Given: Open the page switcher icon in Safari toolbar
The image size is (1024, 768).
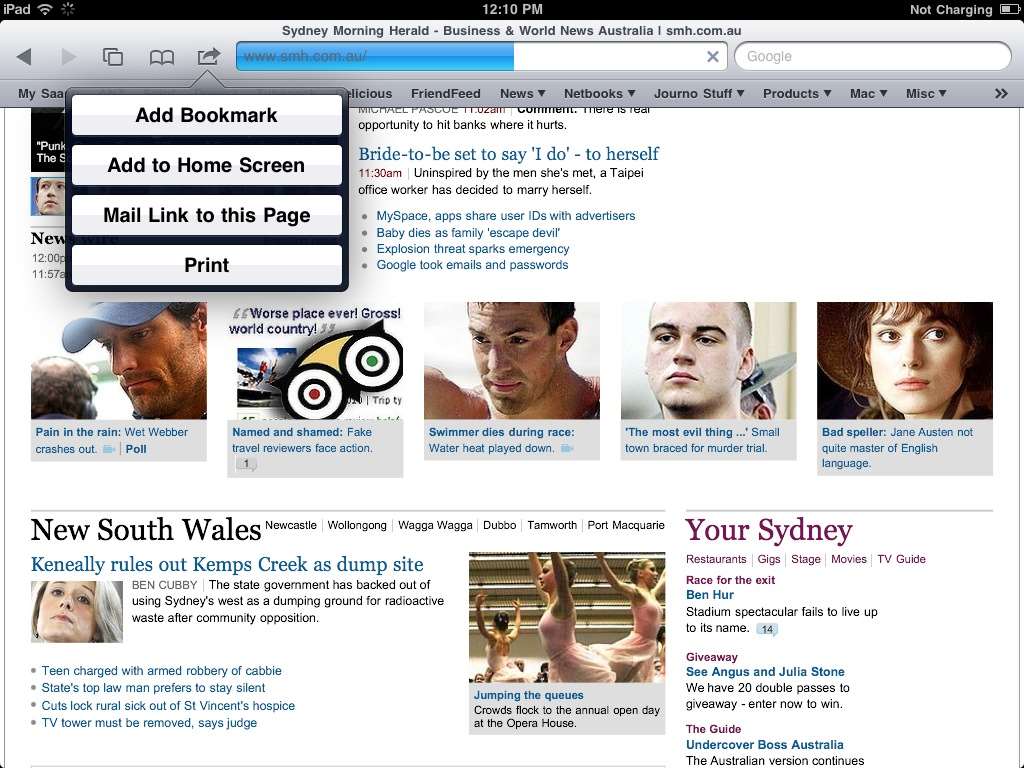Looking at the screenshot, I should point(113,56).
